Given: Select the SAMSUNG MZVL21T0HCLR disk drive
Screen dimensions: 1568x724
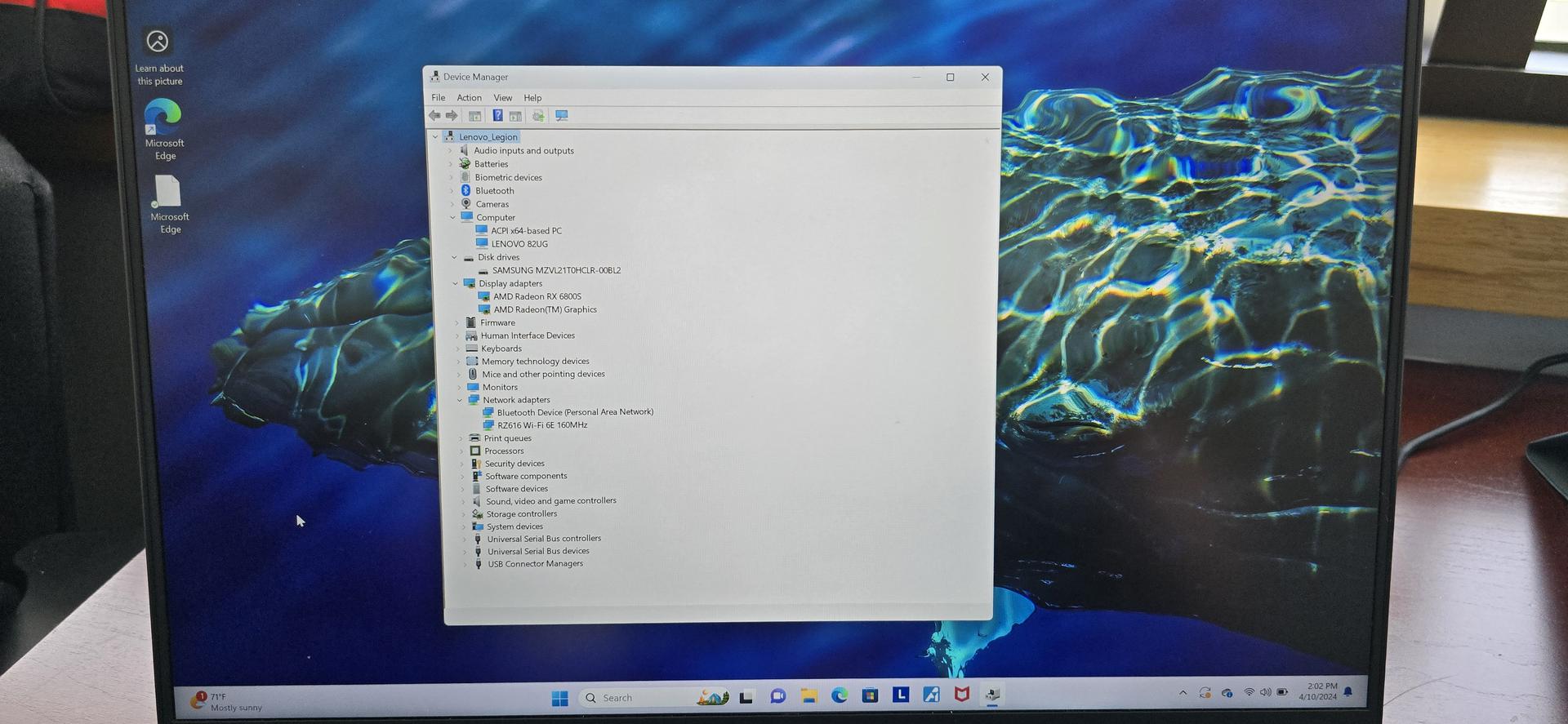Looking at the screenshot, I should 555,271.
